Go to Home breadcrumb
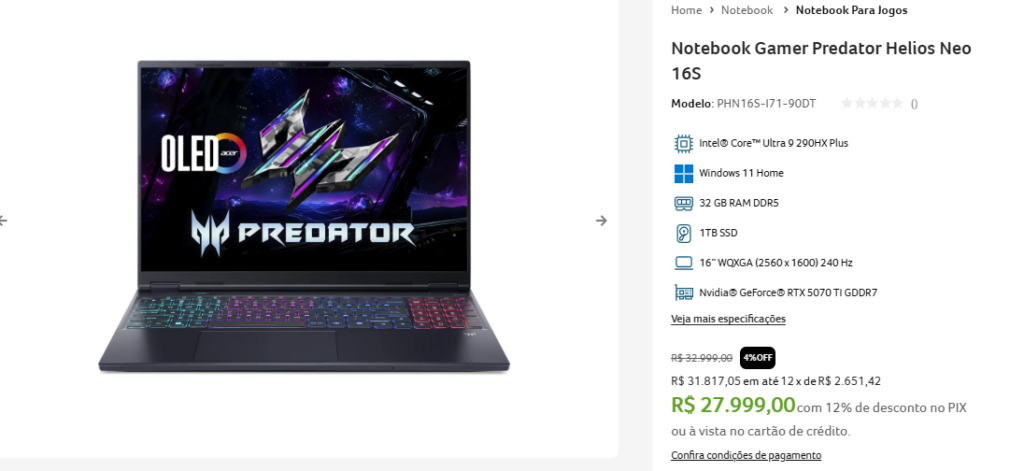Screen dimensions: 1024x471 tap(686, 10)
